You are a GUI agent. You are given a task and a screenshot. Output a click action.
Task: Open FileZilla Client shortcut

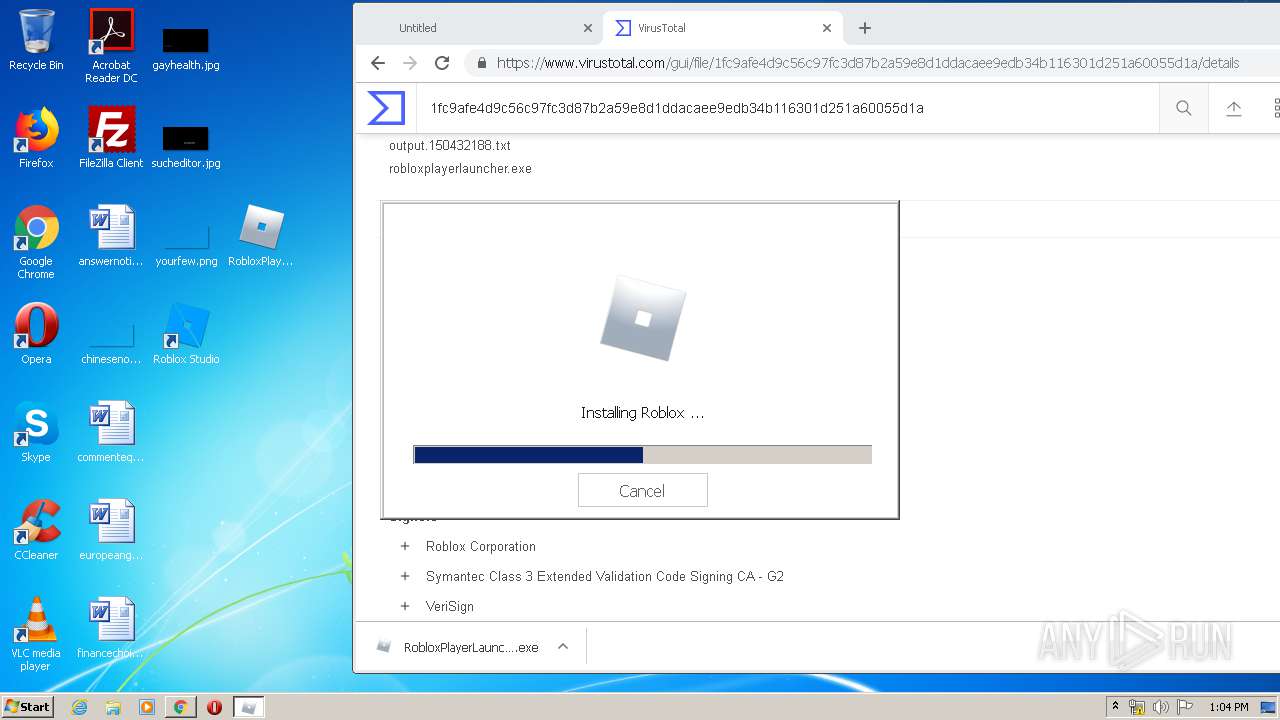(111, 138)
